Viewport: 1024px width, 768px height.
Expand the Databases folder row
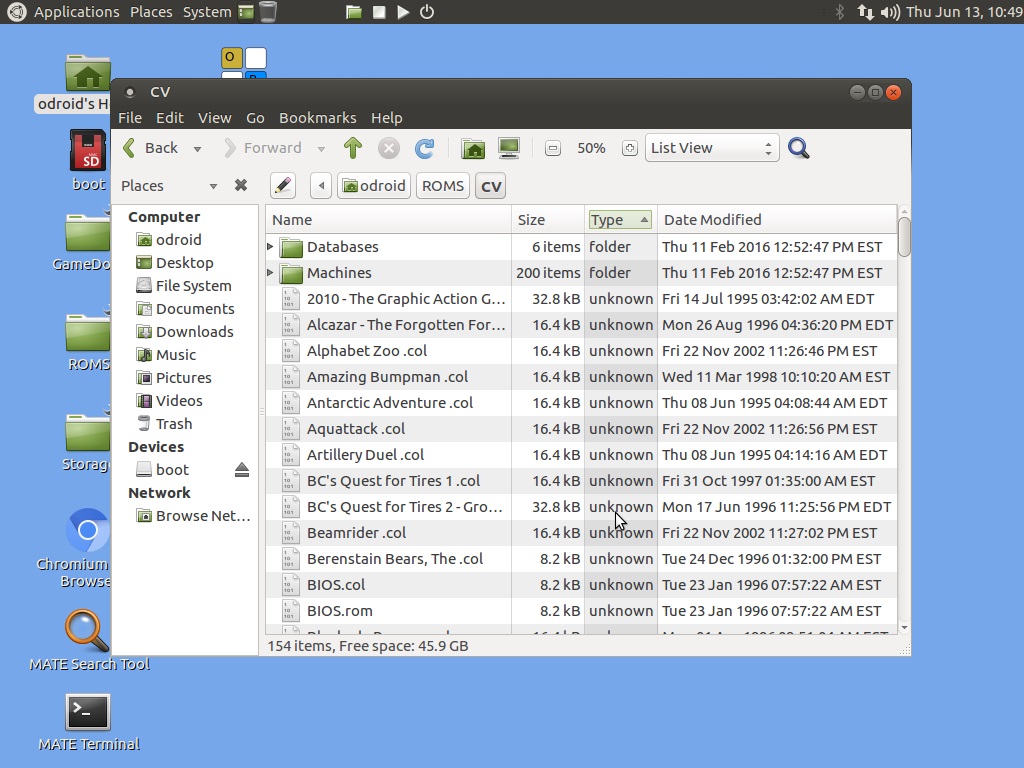click(271, 247)
